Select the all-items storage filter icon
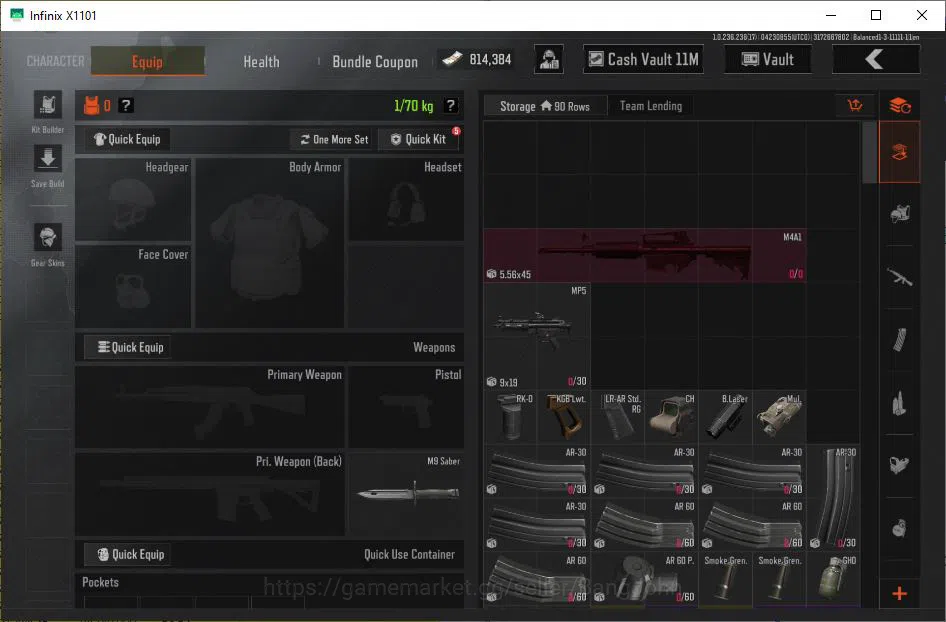The width and height of the screenshot is (946, 622). click(900, 152)
